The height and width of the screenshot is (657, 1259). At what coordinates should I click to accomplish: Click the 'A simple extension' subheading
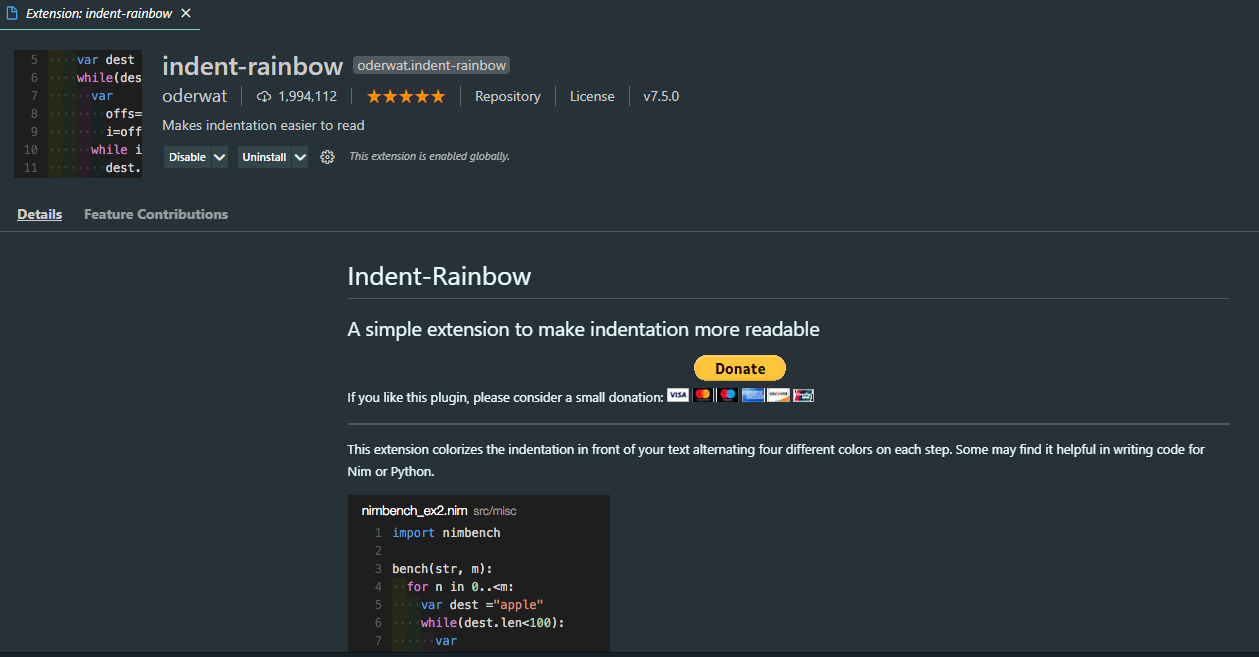click(583, 329)
